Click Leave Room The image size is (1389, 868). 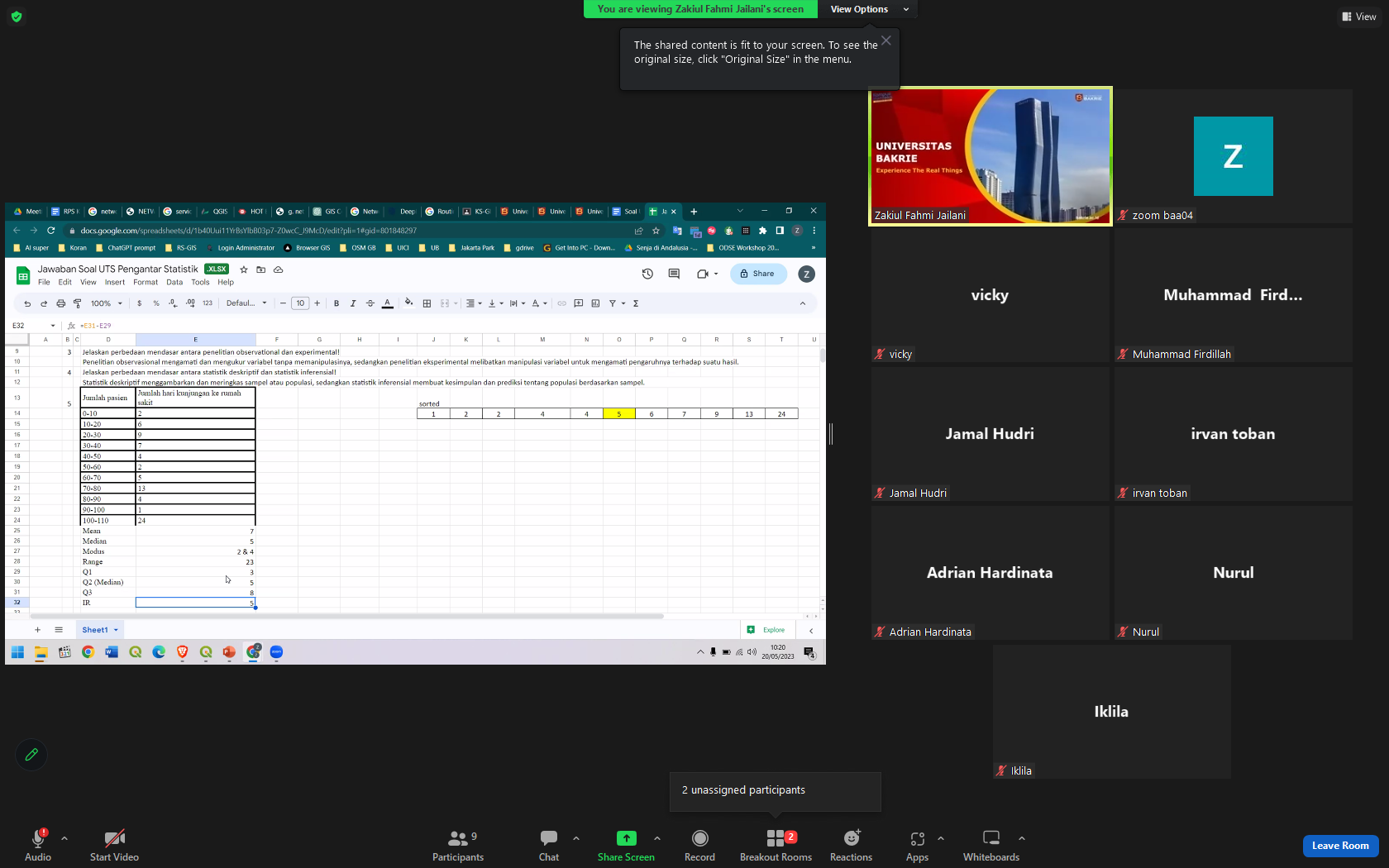coord(1339,846)
